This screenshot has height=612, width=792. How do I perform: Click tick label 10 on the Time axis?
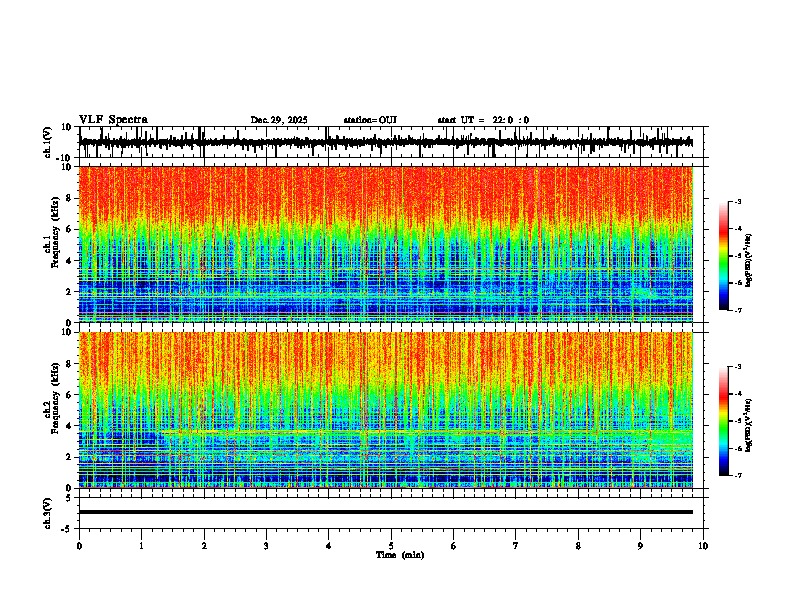pos(703,546)
